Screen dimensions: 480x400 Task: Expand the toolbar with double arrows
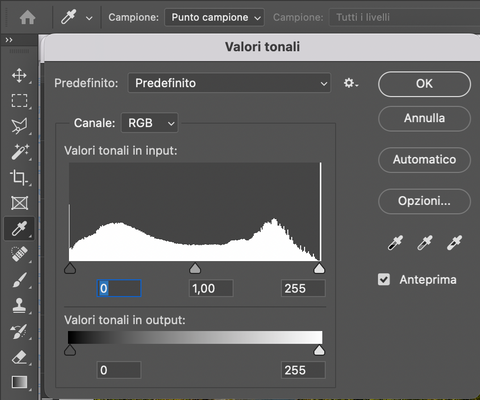pyautogui.click(x=9, y=40)
